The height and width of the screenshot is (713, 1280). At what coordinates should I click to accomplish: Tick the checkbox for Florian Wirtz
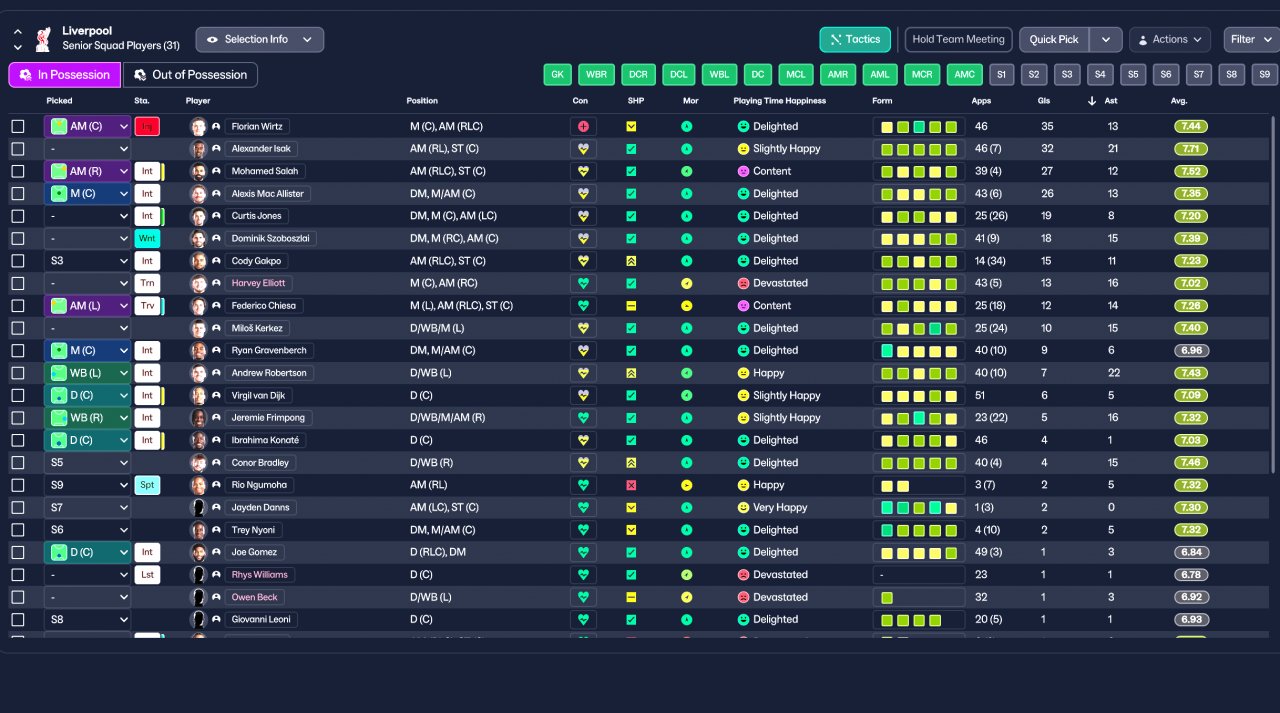18,127
